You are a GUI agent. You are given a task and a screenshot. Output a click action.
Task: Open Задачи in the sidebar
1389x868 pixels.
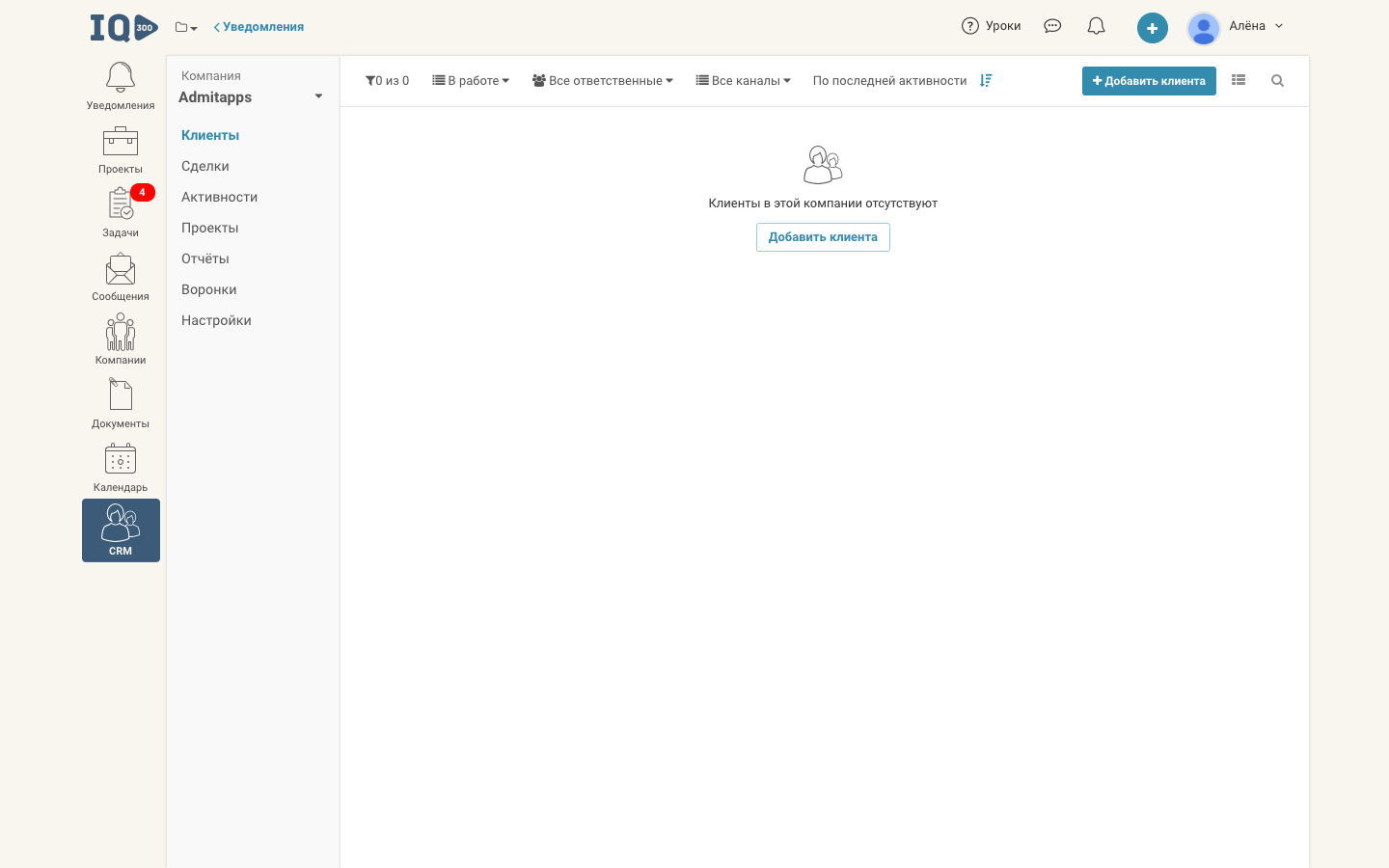point(121,213)
